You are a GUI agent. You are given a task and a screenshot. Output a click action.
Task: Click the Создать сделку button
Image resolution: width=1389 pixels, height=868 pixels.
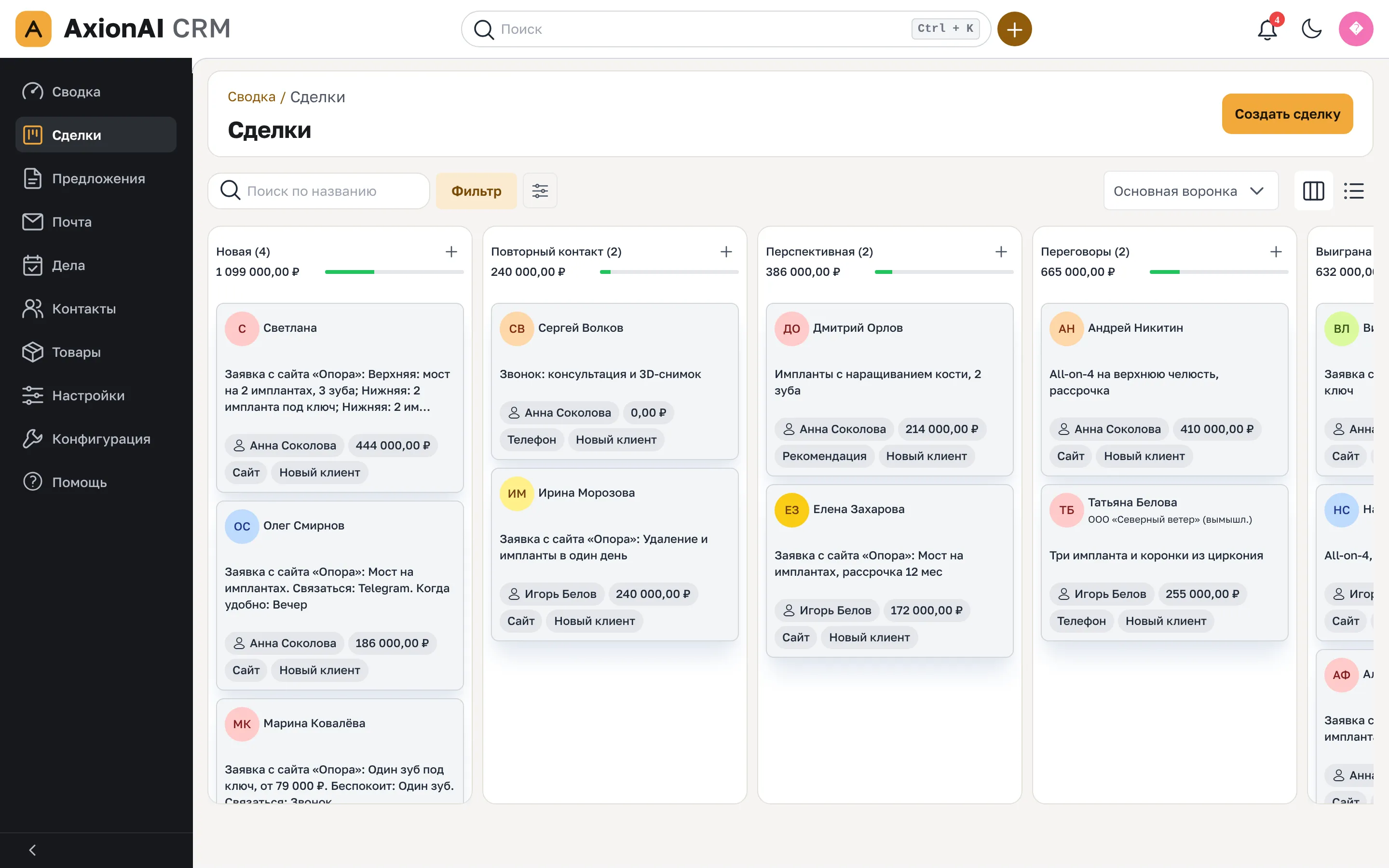coord(1287,114)
